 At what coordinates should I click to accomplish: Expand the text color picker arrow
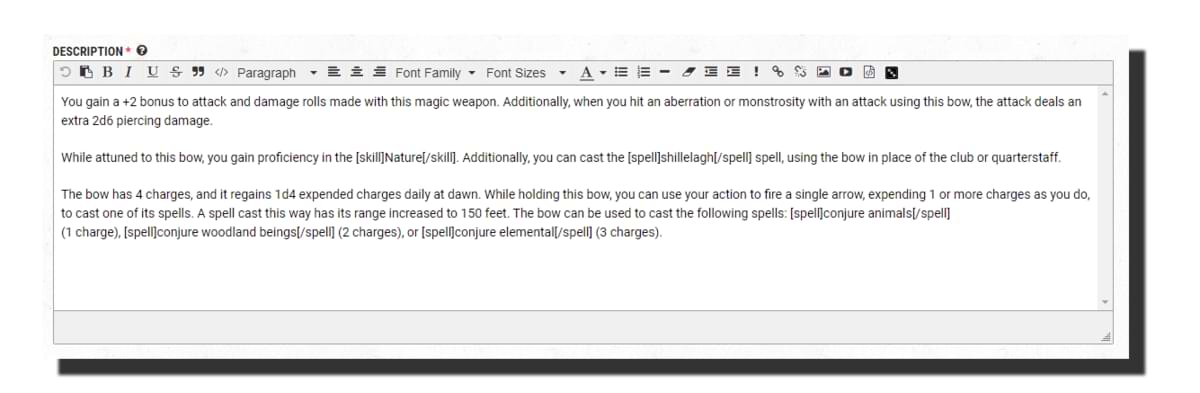603,72
